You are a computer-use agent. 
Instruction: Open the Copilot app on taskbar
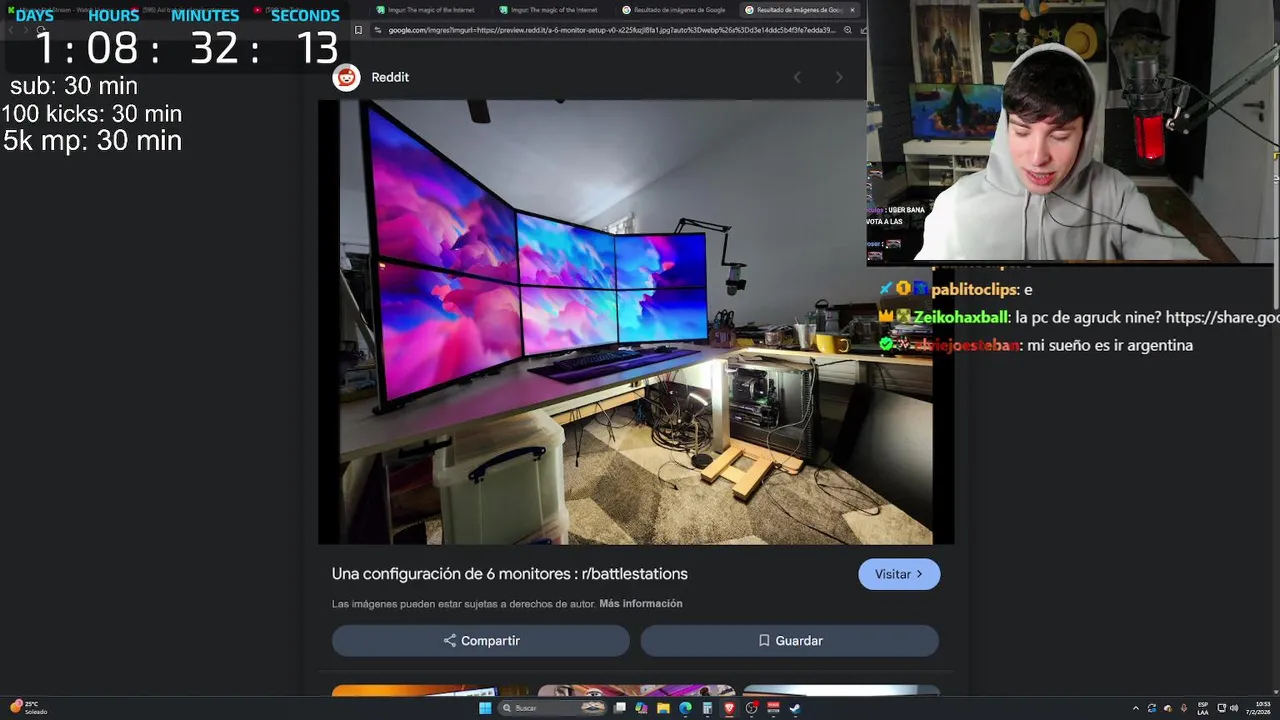(x=641, y=708)
